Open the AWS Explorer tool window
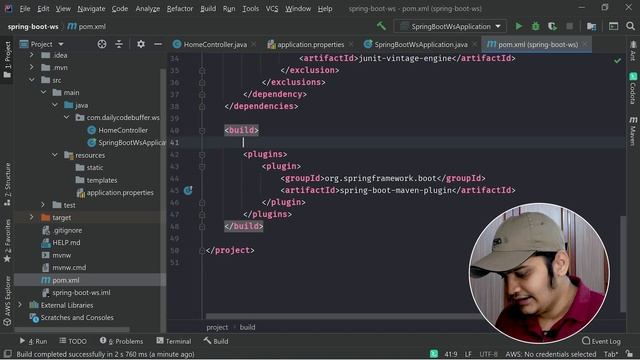 click(7, 300)
